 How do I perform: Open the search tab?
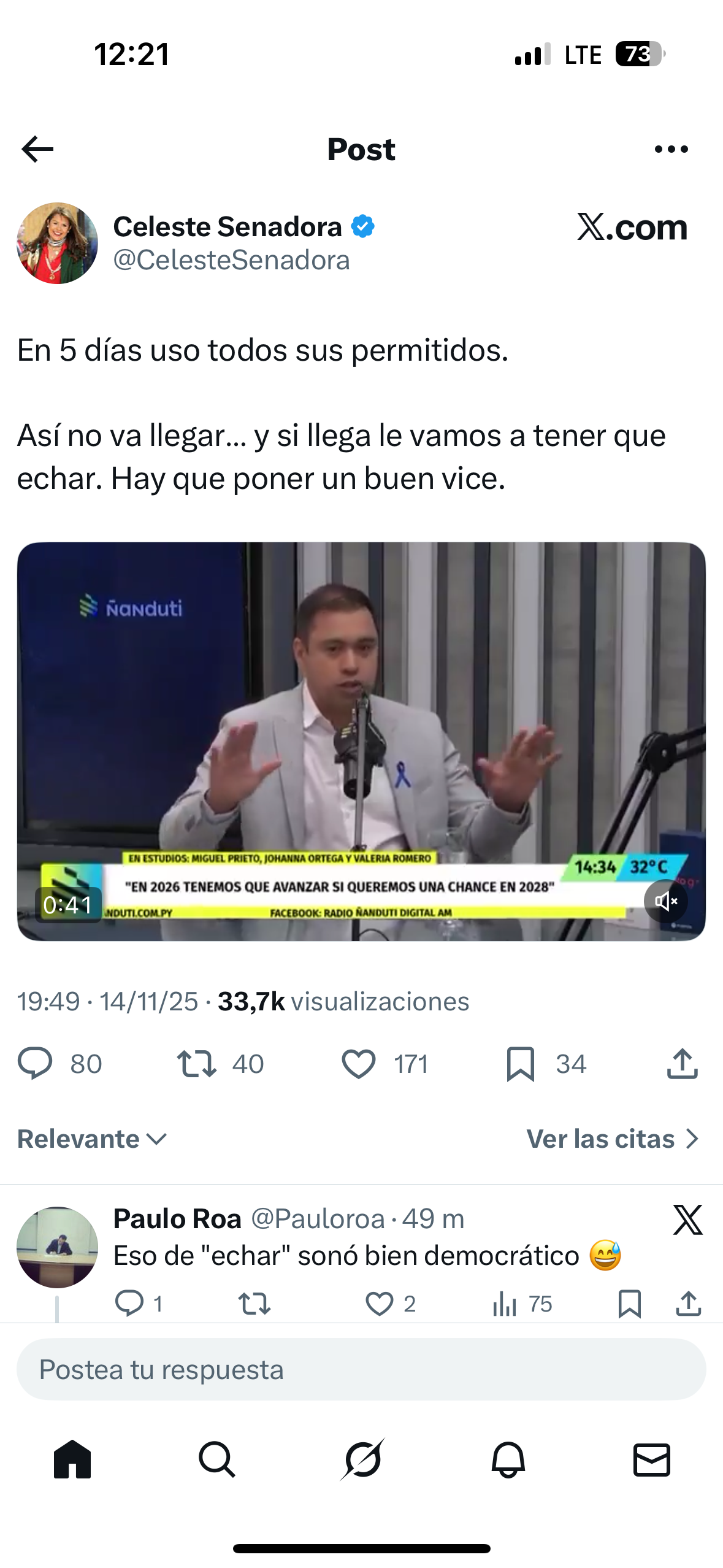217,1459
